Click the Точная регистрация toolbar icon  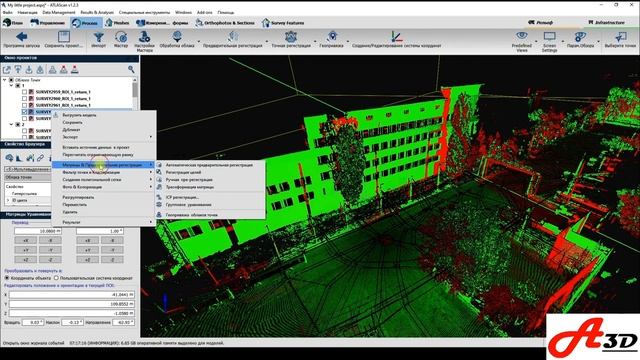(x=291, y=37)
